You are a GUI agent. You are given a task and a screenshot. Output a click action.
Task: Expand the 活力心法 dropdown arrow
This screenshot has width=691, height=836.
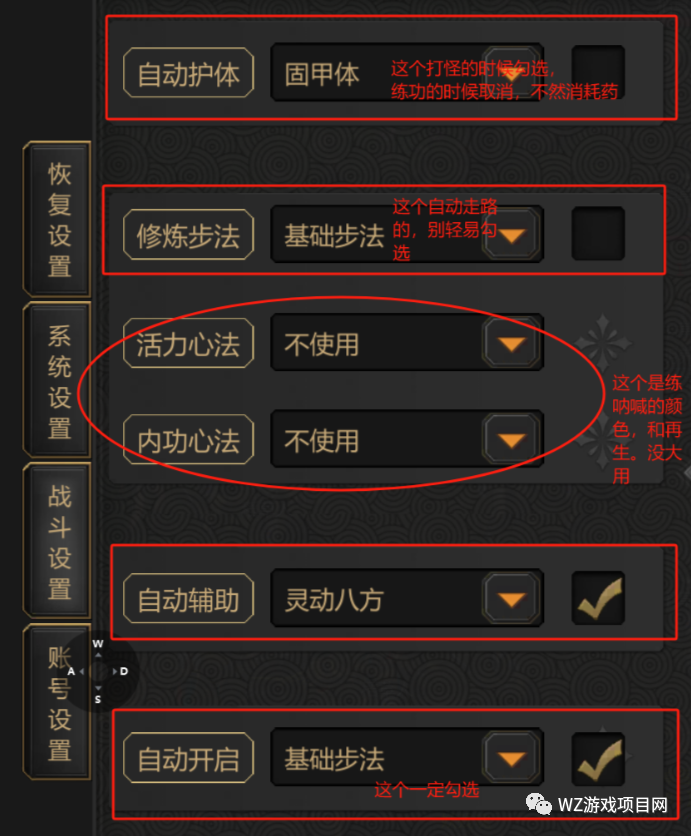512,343
